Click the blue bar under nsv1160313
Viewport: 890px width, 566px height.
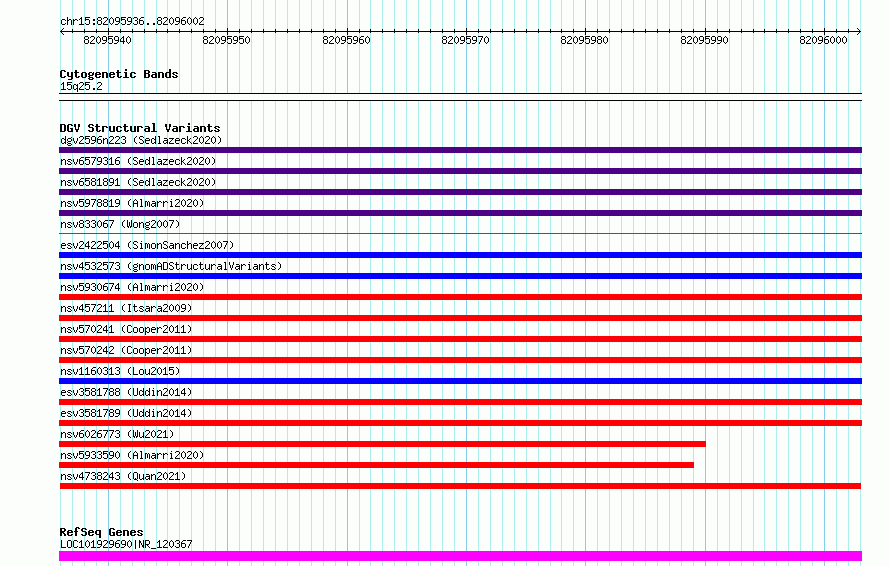(x=460, y=381)
